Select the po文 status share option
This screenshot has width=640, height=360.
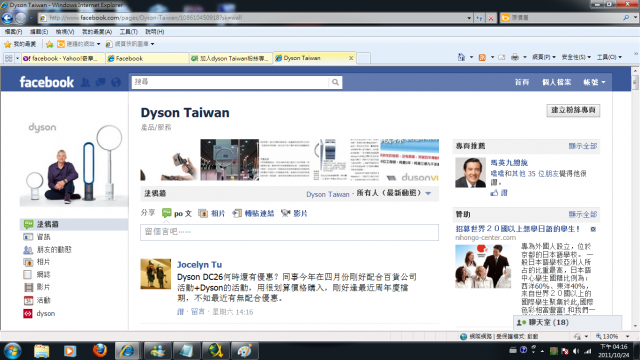(177, 213)
